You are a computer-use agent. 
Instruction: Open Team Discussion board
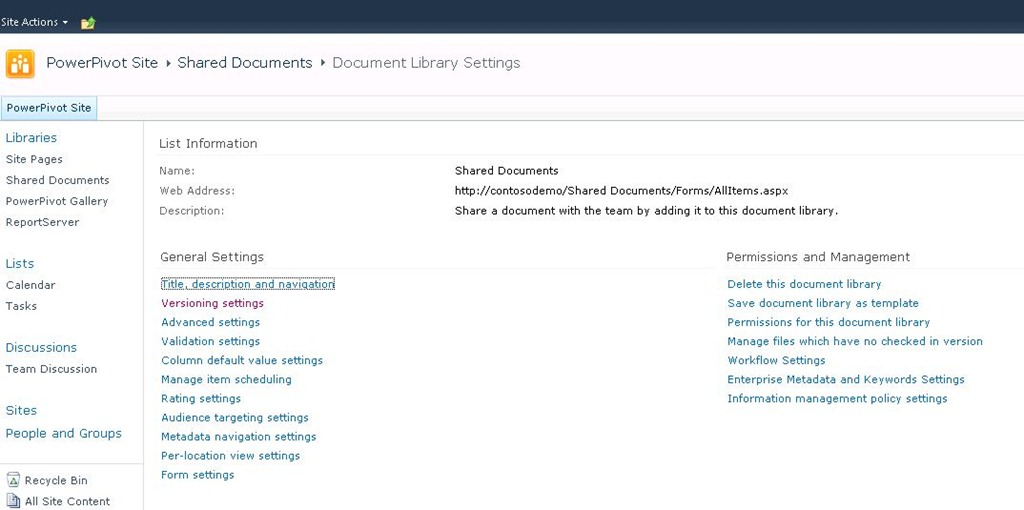pos(52,369)
